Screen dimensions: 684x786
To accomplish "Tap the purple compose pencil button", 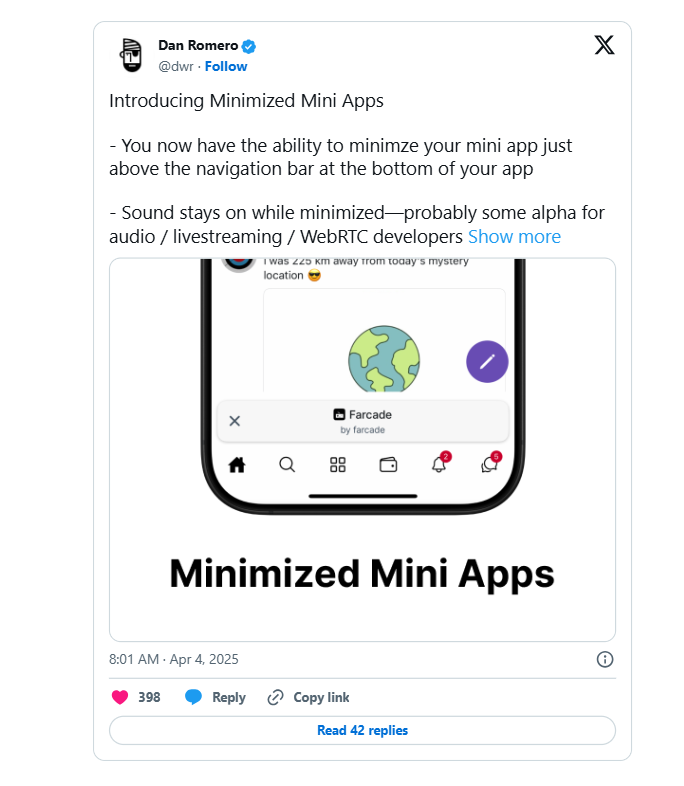I will point(487,361).
